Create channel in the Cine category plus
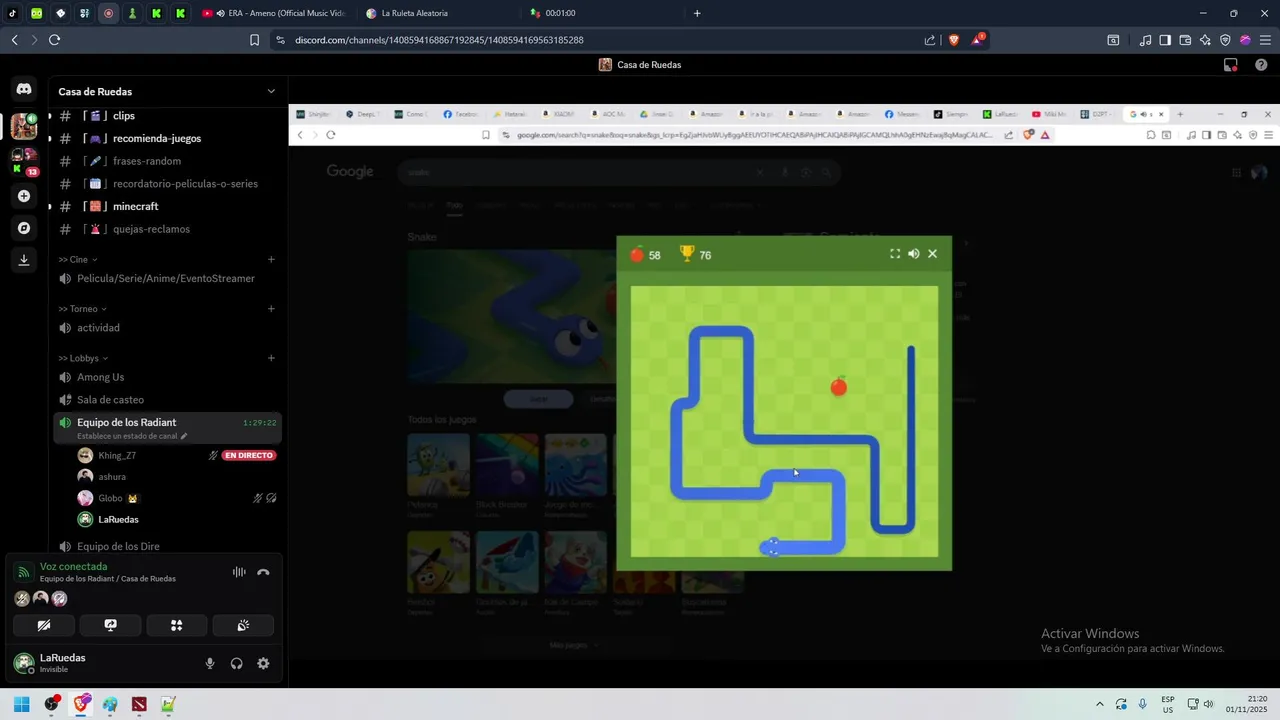The image size is (1280, 720). pyautogui.click(x=271, y=259)
